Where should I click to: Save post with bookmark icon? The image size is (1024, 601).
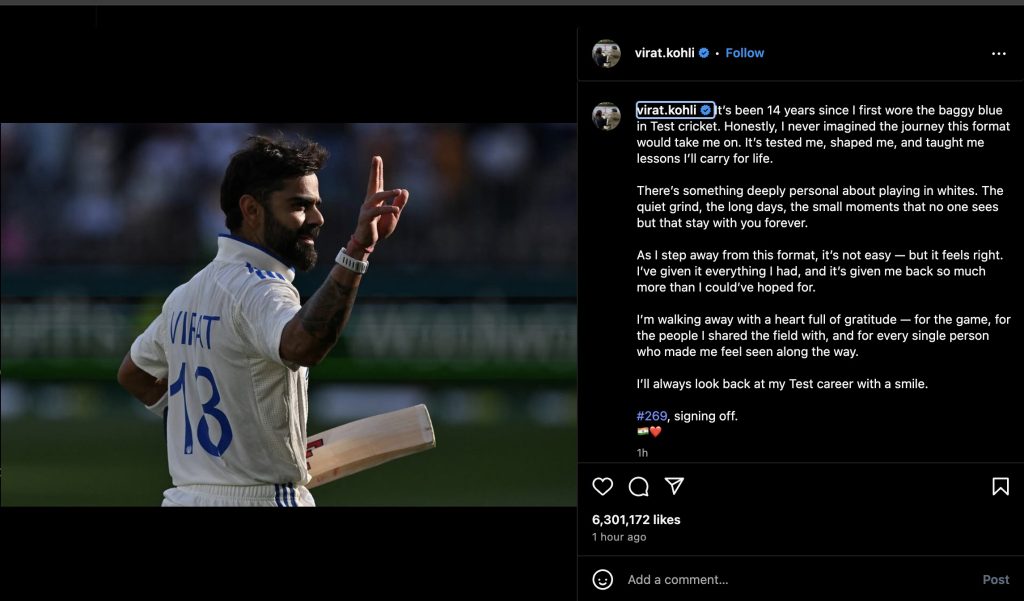(x=1000, y=487)
